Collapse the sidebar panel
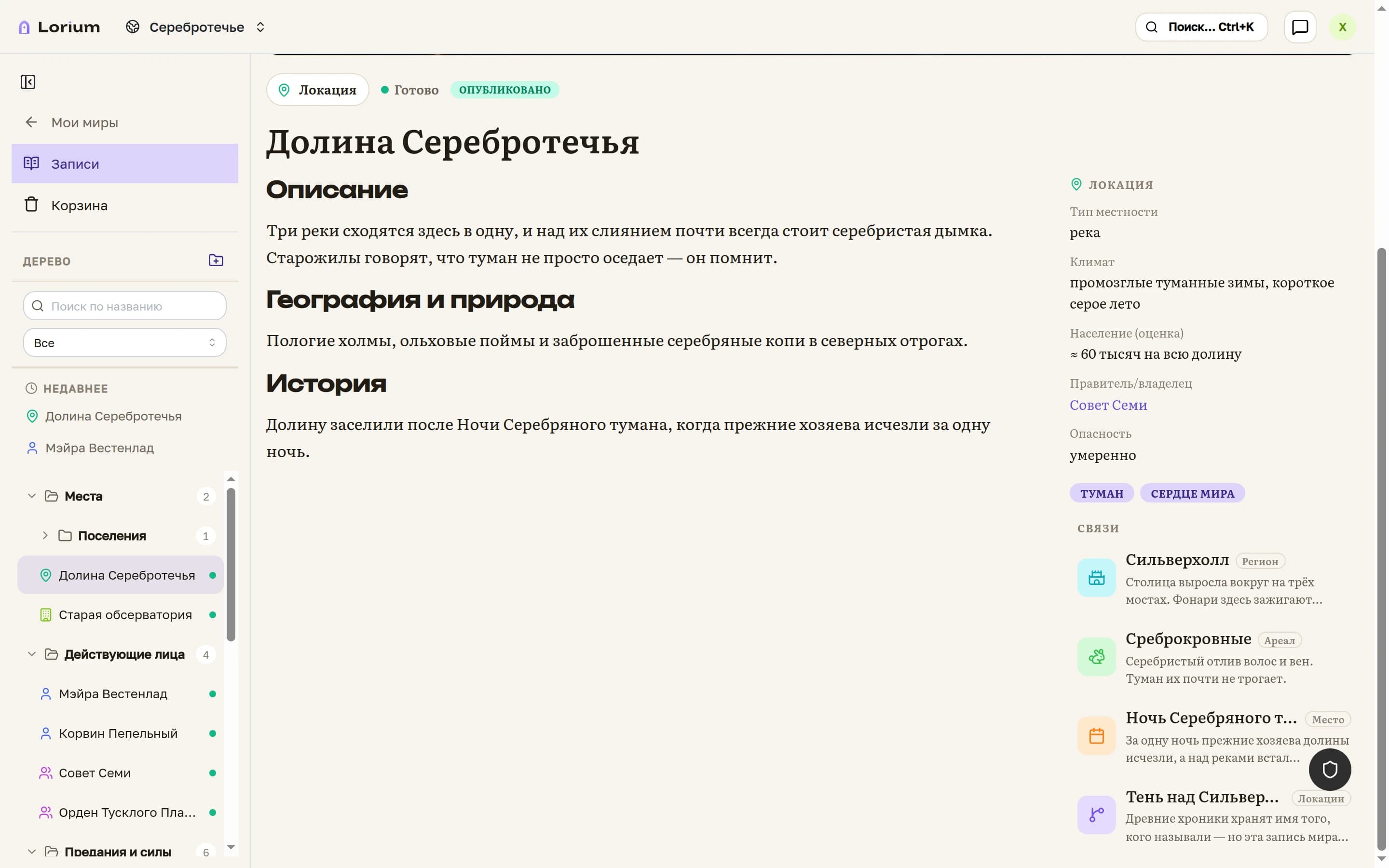The image size is (1389, 868). [x=27, y=82]
